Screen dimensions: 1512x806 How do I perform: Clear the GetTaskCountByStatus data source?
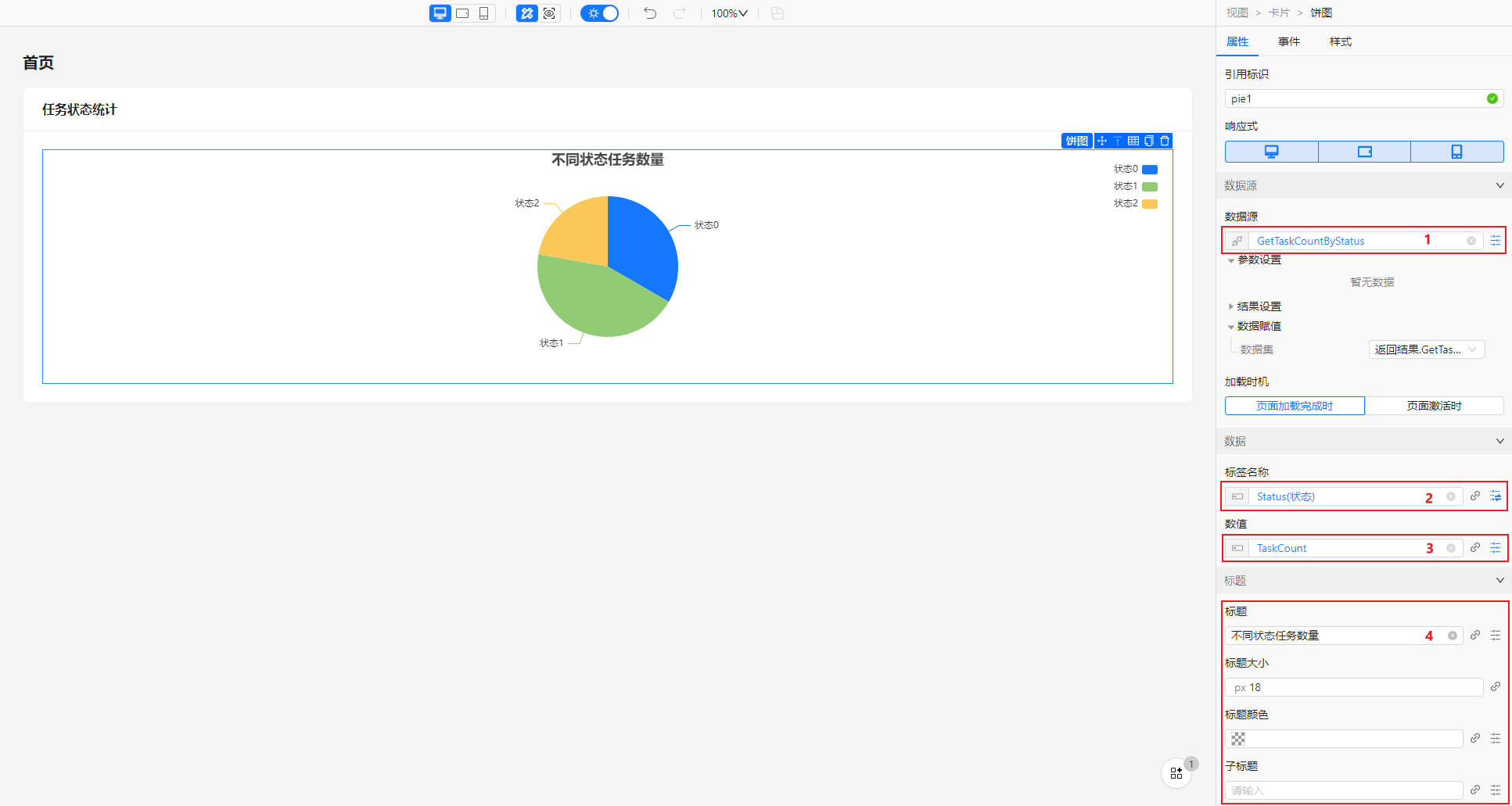pyautogui.click(x=1471, y=241)
